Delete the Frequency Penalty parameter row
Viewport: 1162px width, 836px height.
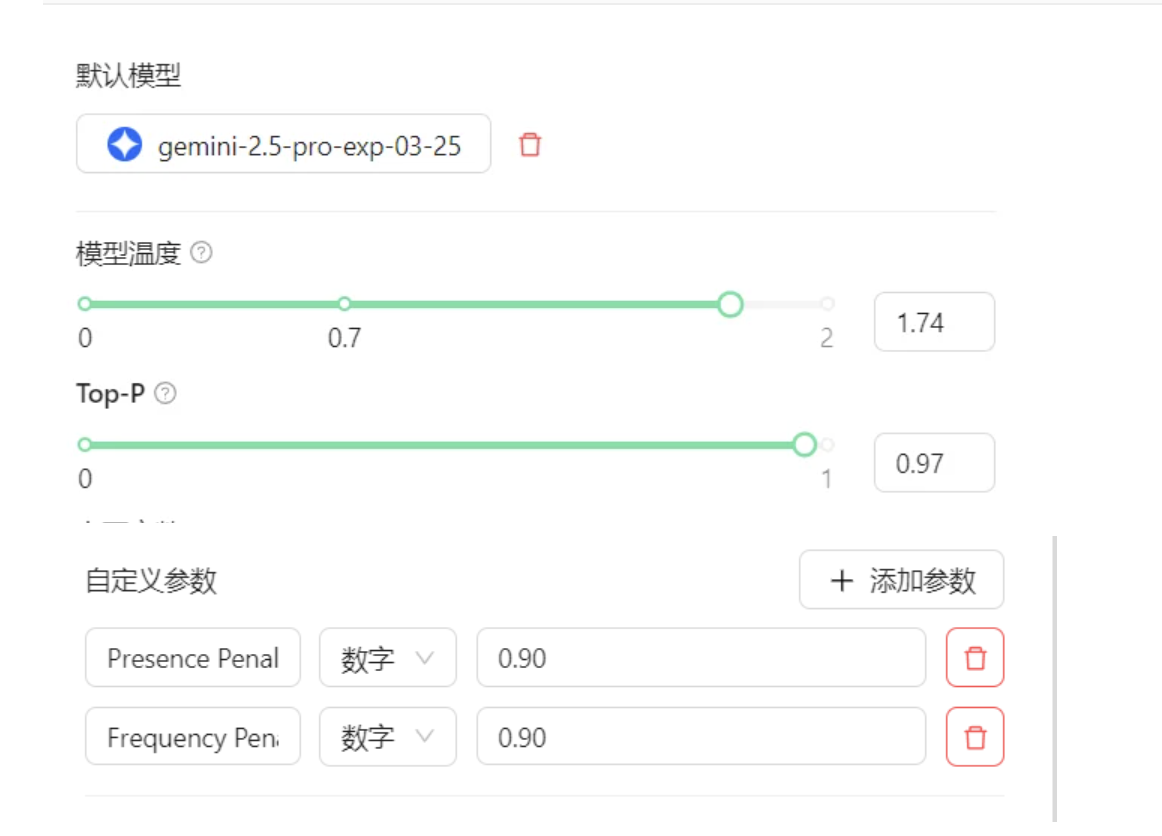[975, 737]
